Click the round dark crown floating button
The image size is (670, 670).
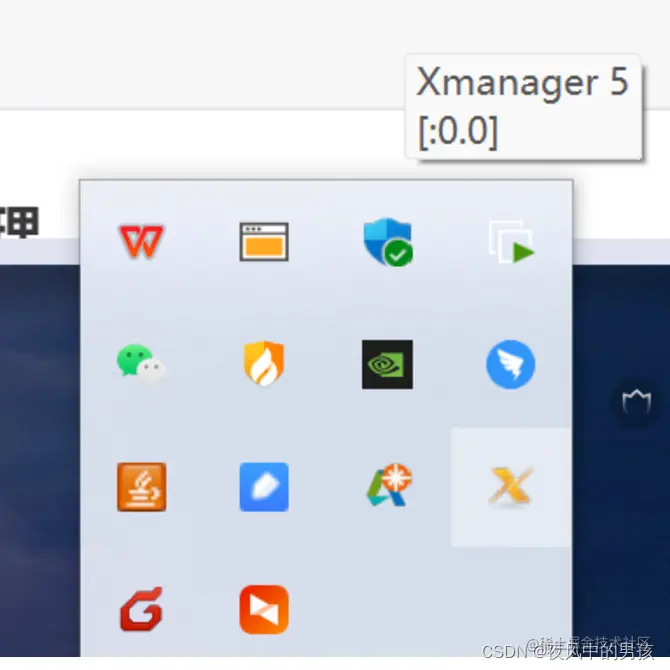click(x=637, y=402)
